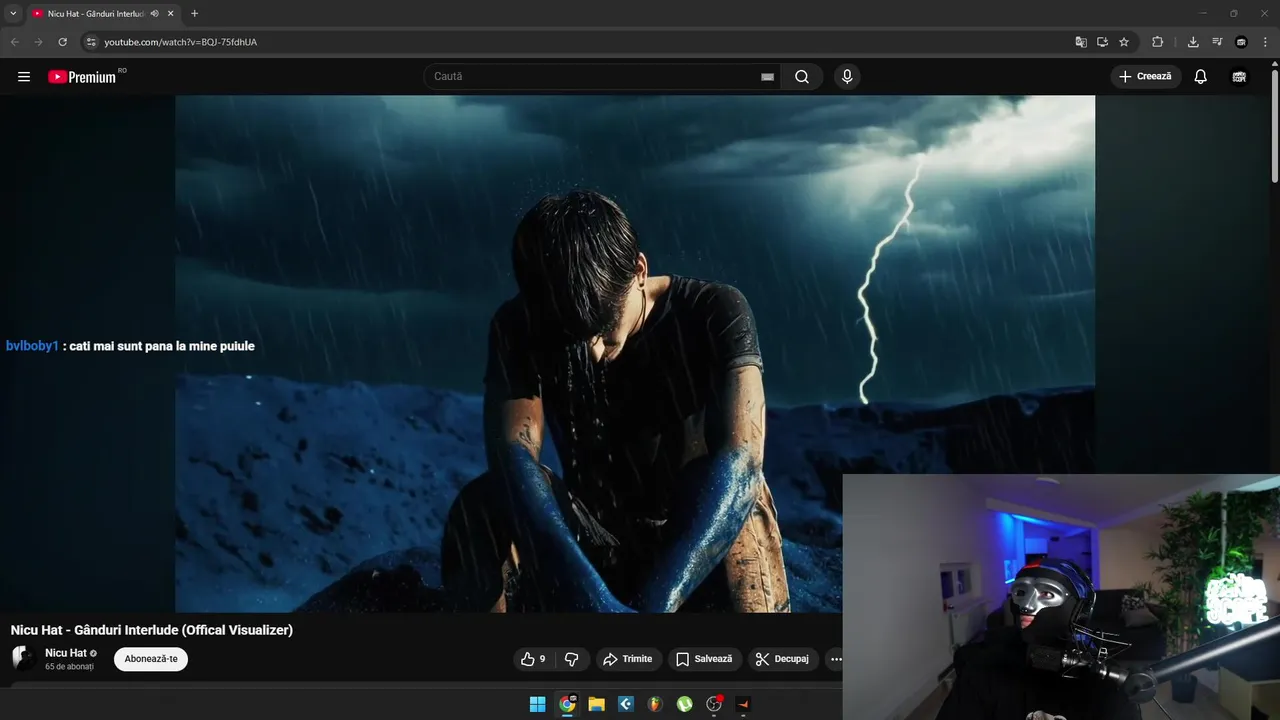This screenshot has width=1280, height=720.
Task: Click the Trimite share button
Action: (x=628, y=659)
